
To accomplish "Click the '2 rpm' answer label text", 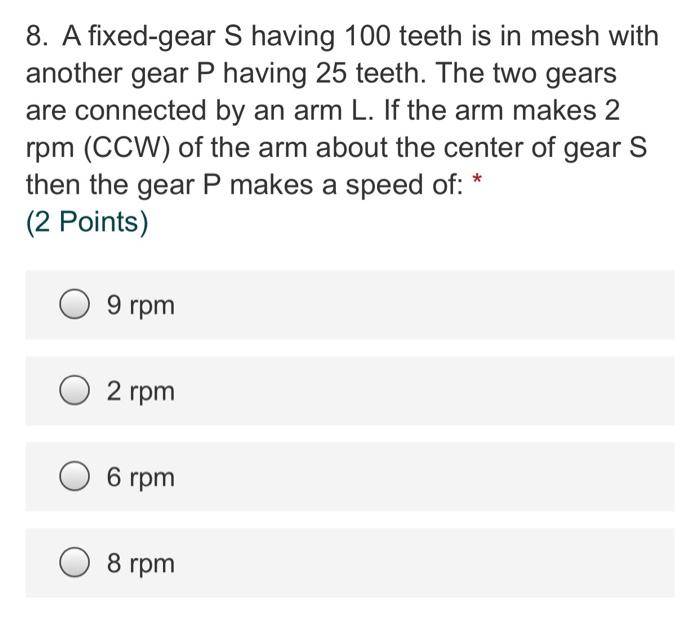I will (140, 392).
